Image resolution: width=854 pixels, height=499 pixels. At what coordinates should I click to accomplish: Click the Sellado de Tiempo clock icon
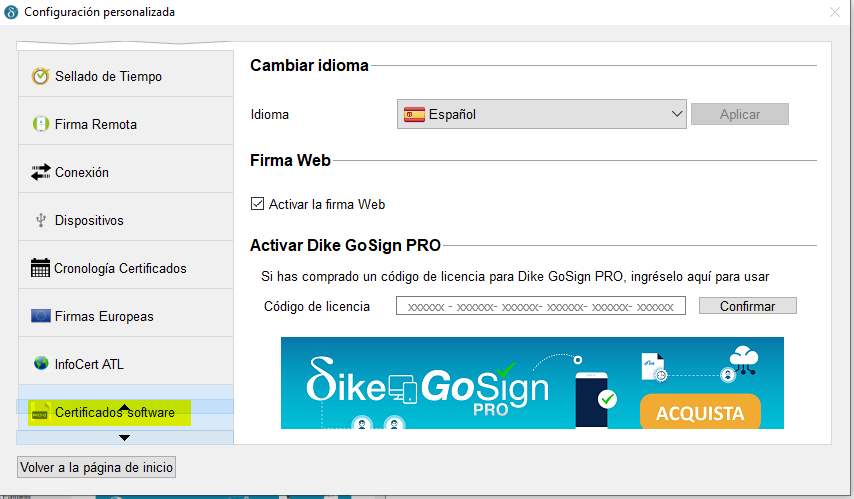pyautogui.click(x=40, y=76)
